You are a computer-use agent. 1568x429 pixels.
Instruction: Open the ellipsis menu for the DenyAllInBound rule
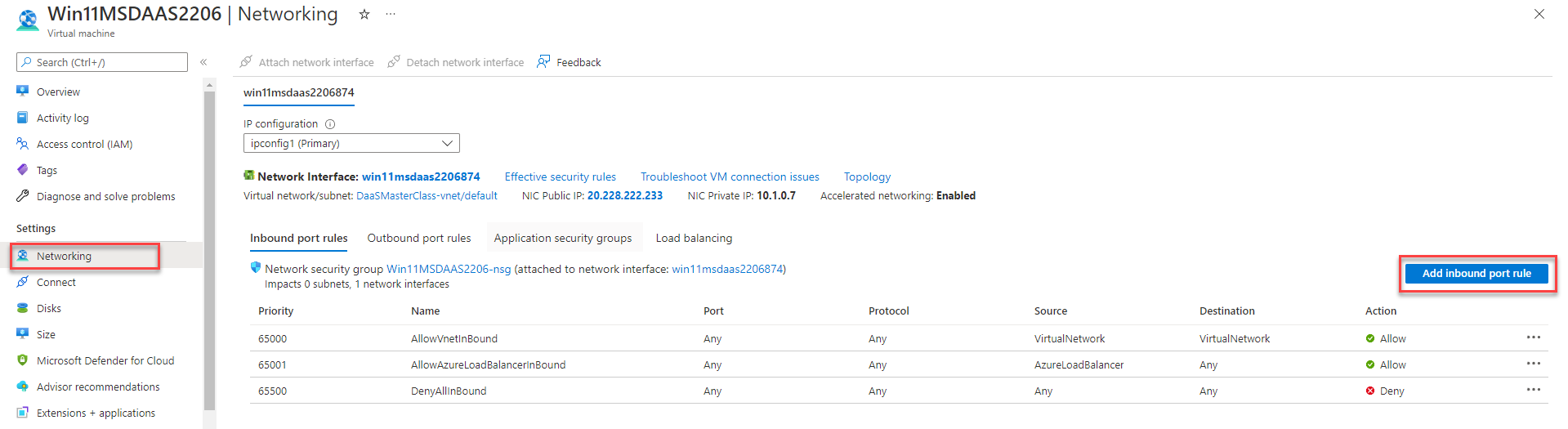(1533, 390)
